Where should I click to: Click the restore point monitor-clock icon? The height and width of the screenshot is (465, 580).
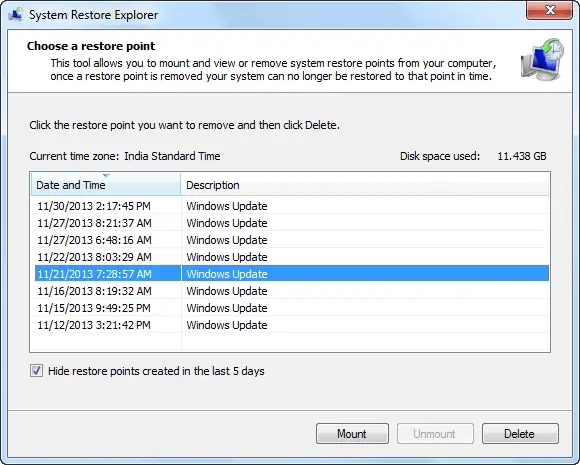pos(542,59)
